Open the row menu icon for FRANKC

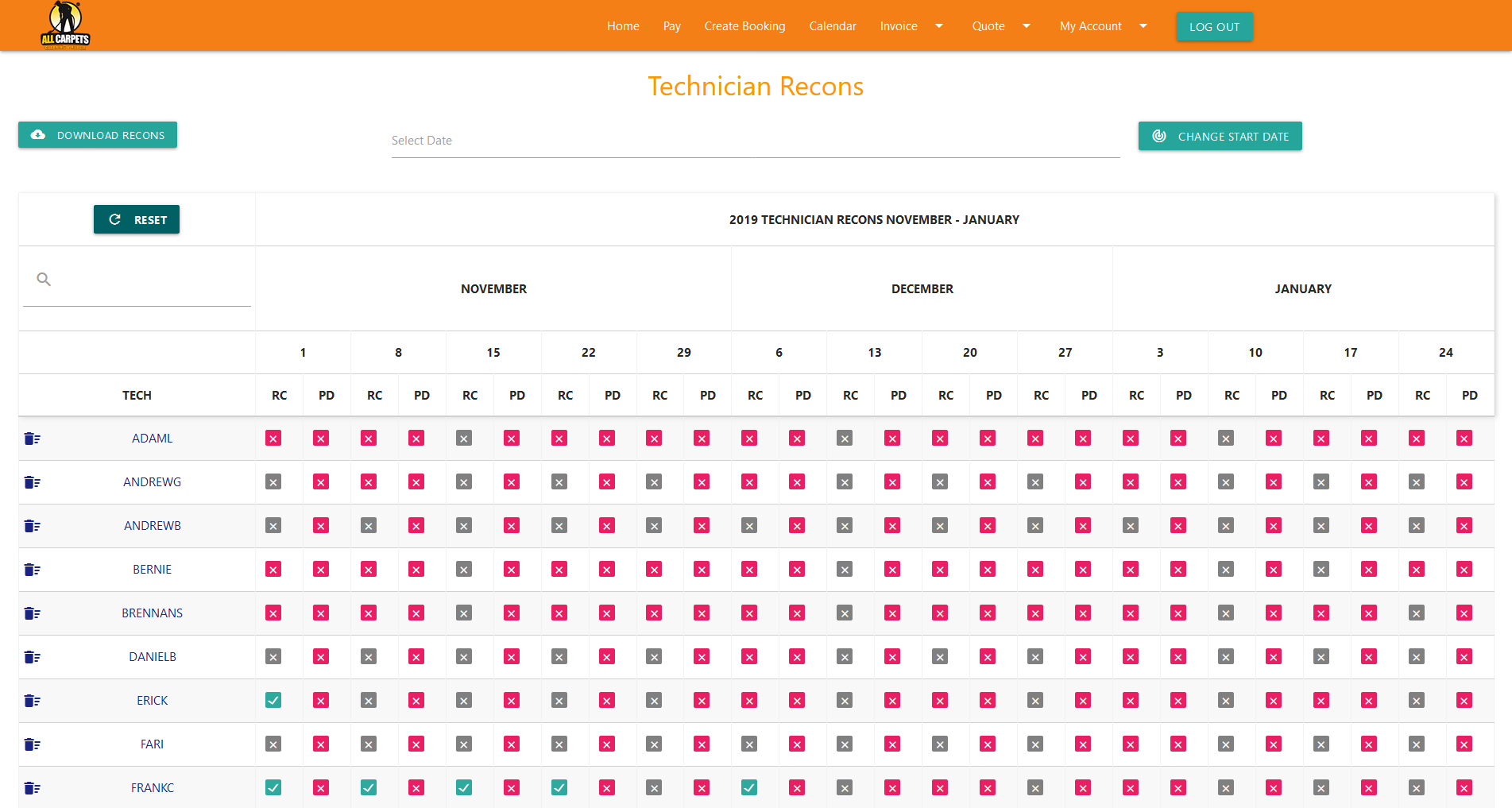tap(32, 788)
